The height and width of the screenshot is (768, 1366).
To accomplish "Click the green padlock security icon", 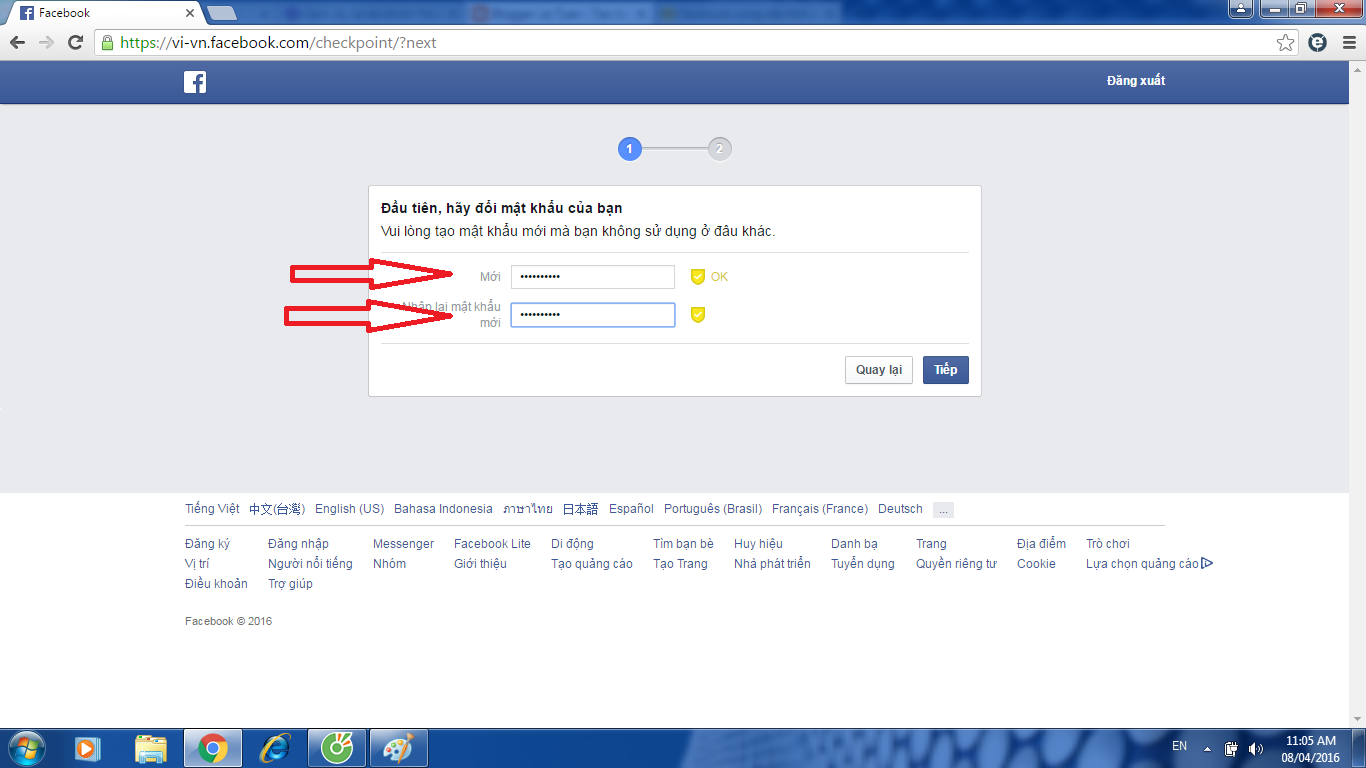I will 108,43.
